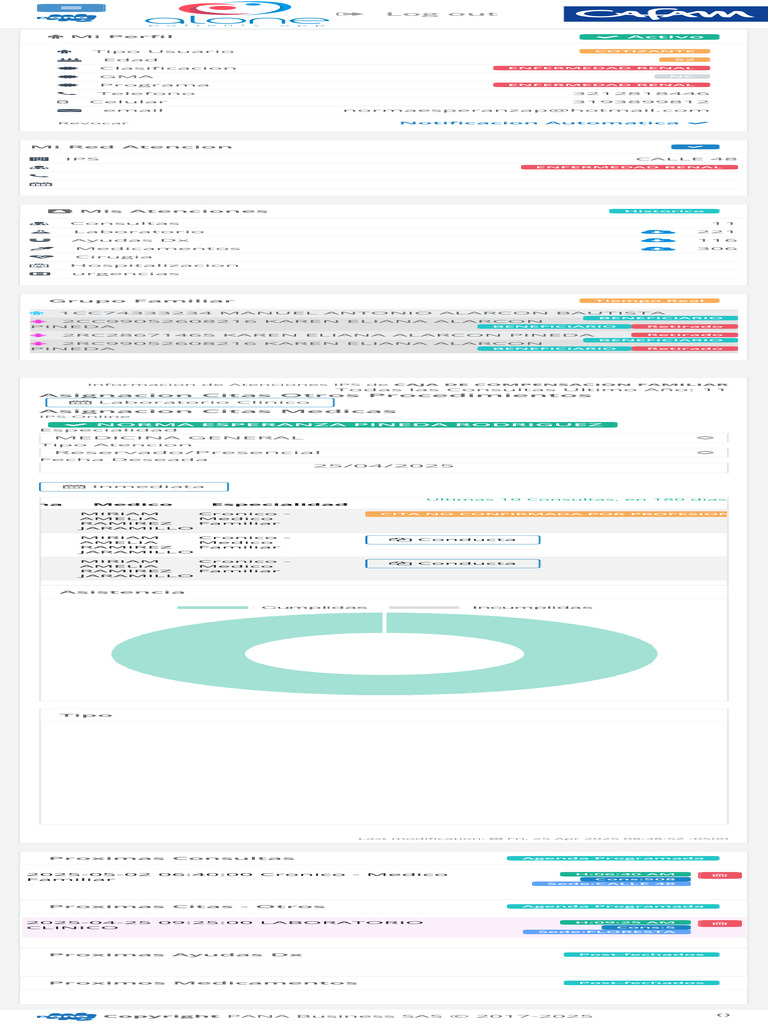Click the Tiempo Real badge in Grupo Familiar
Screen dimensions: 768x1024
click(x=648, y=300)
